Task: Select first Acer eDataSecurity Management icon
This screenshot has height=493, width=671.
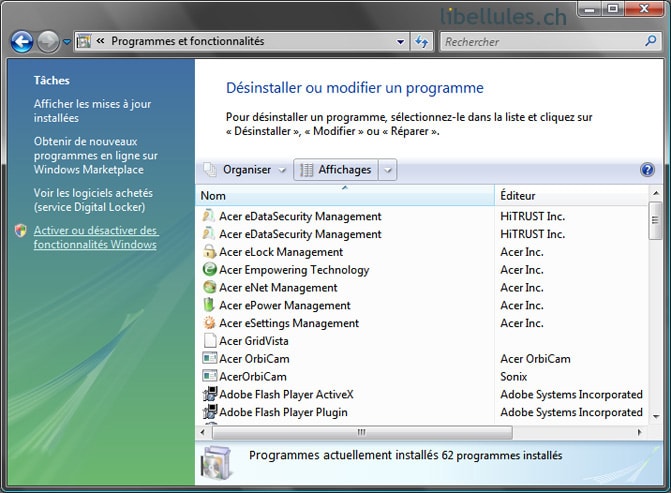Action: point(209,216)
